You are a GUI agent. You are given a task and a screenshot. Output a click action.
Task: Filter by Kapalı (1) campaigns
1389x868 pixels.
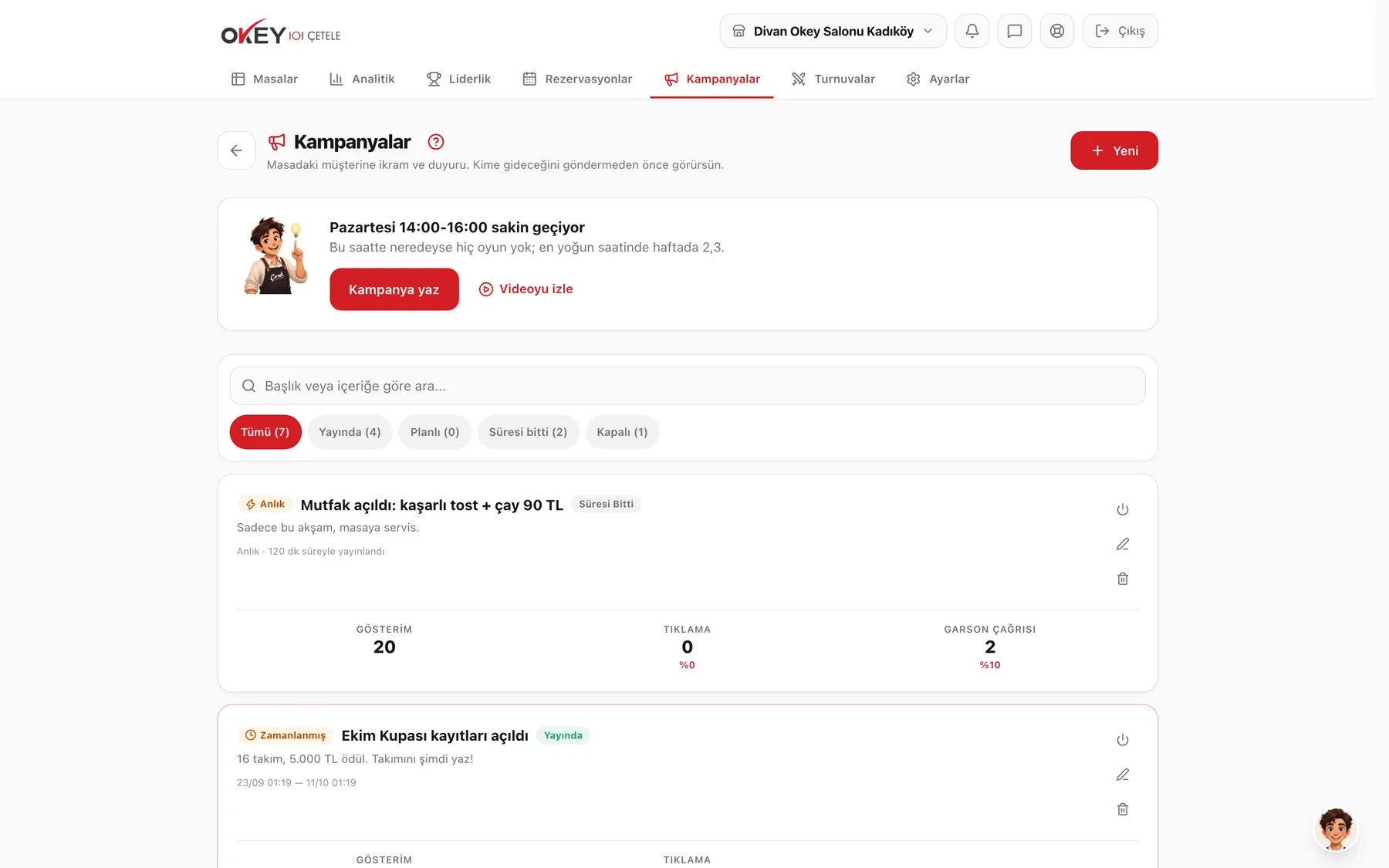click(x=622, y=432)
